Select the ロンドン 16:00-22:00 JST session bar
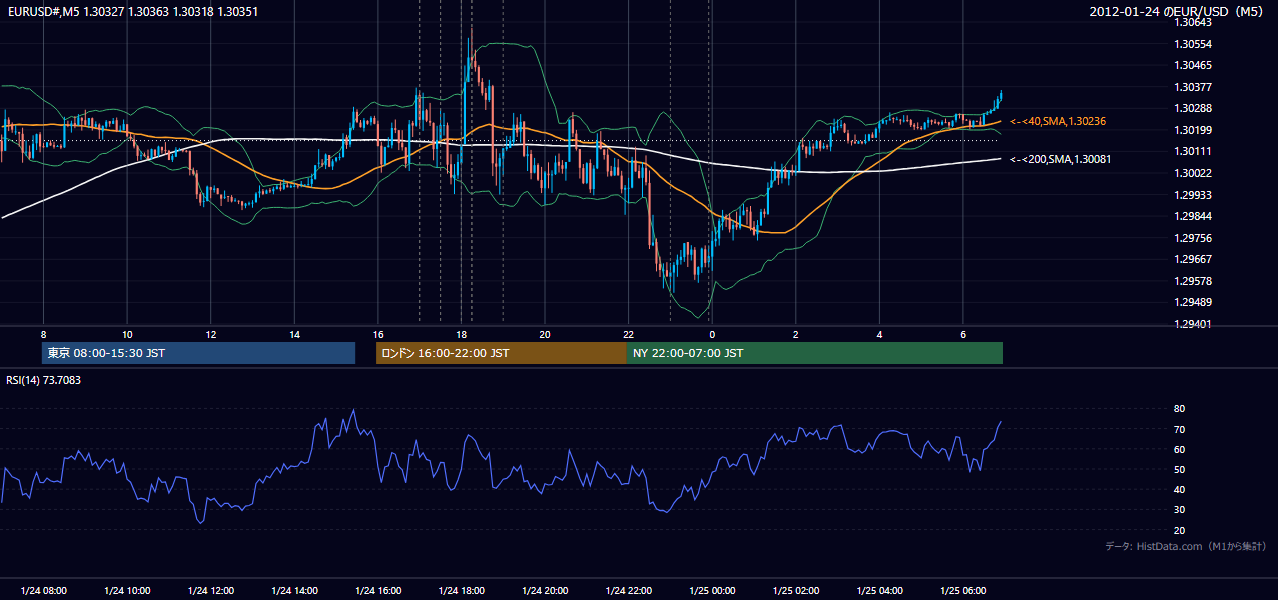This screenshot has height=600, width=1278. pyautogui.click(x=501, y=353)
